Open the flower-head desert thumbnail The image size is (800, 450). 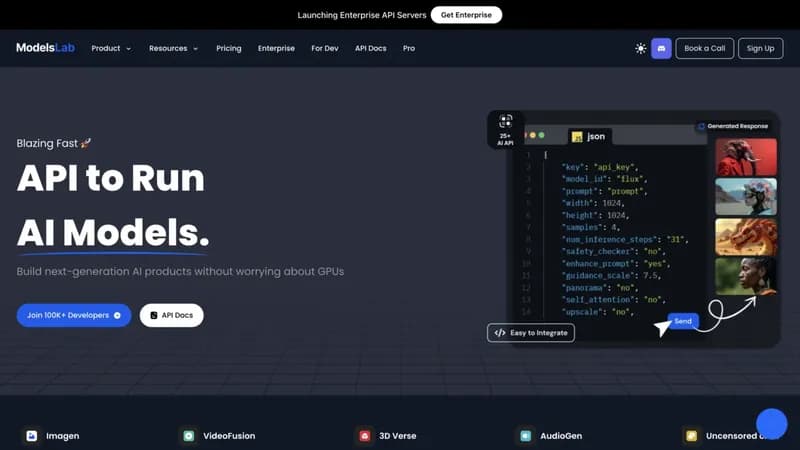point(746,196)
